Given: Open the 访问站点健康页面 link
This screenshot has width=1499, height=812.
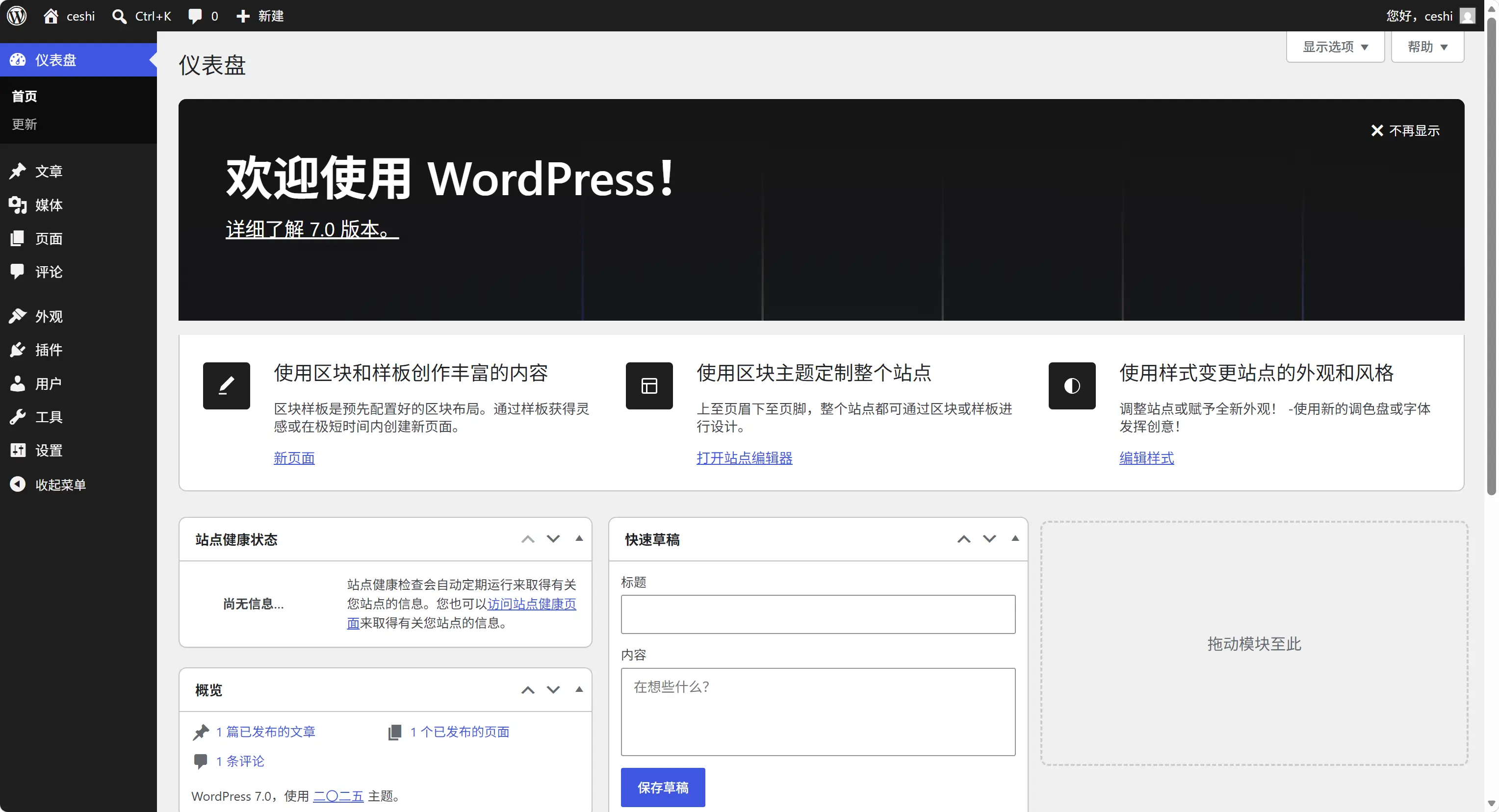Looking at the screenshot, I should (x=532, y=605).
